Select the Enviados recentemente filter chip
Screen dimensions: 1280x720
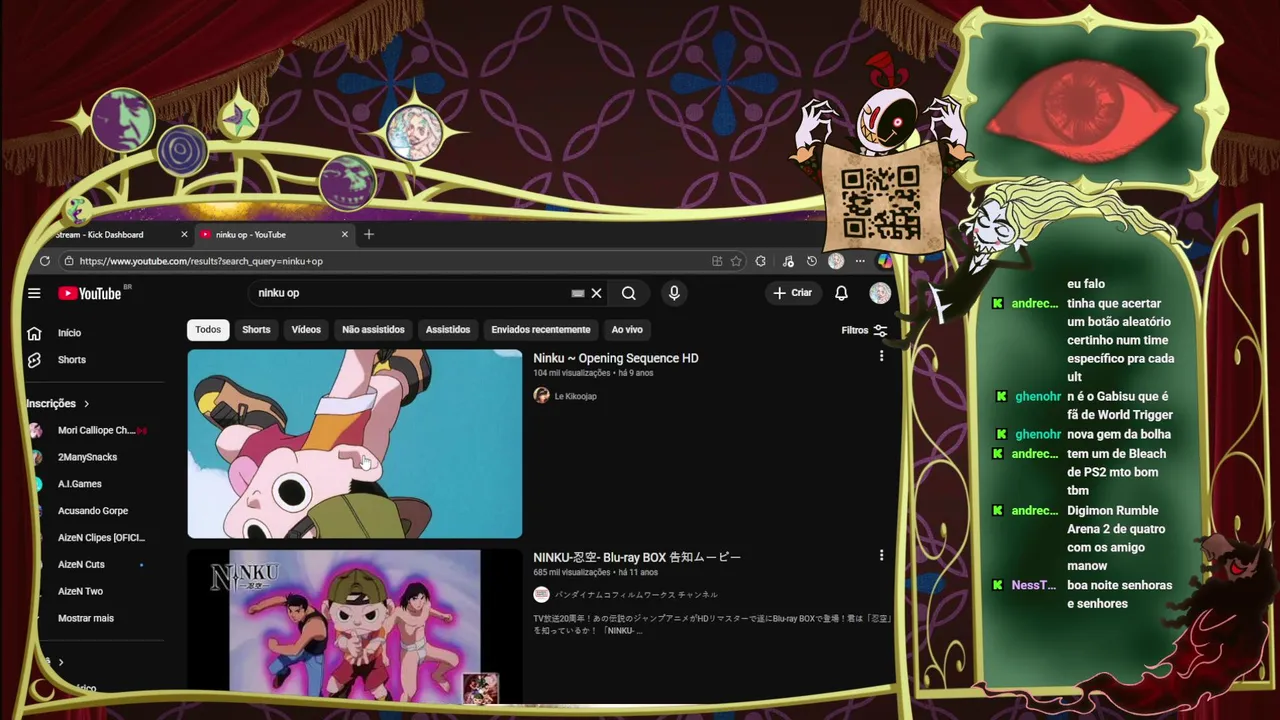[541, 330]
